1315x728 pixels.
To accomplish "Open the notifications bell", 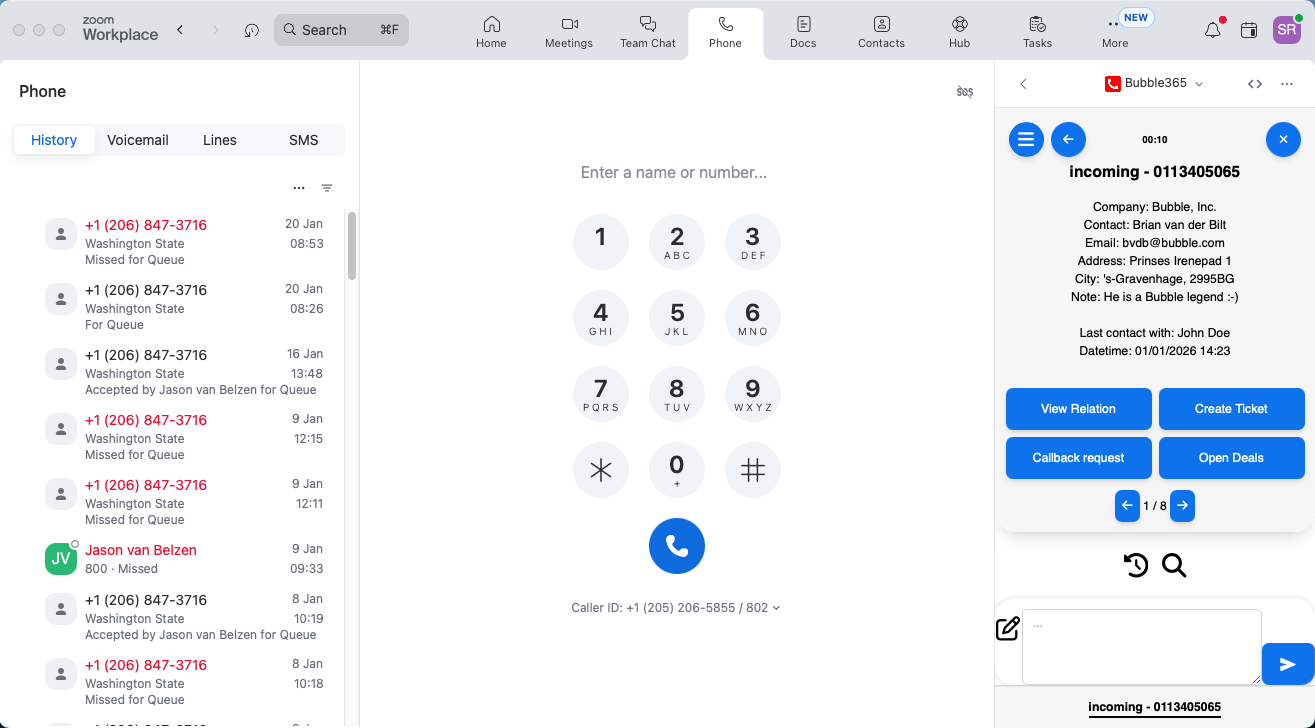I will coord(1212,30).
